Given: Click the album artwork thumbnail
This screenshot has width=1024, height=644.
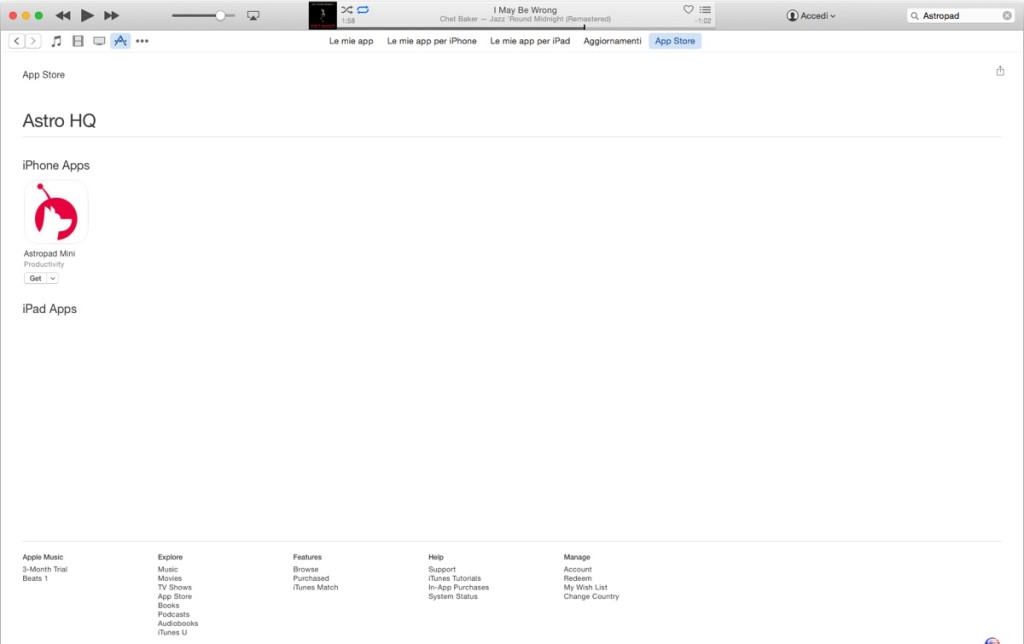Looking at the screenshot, I should point(323,15).
